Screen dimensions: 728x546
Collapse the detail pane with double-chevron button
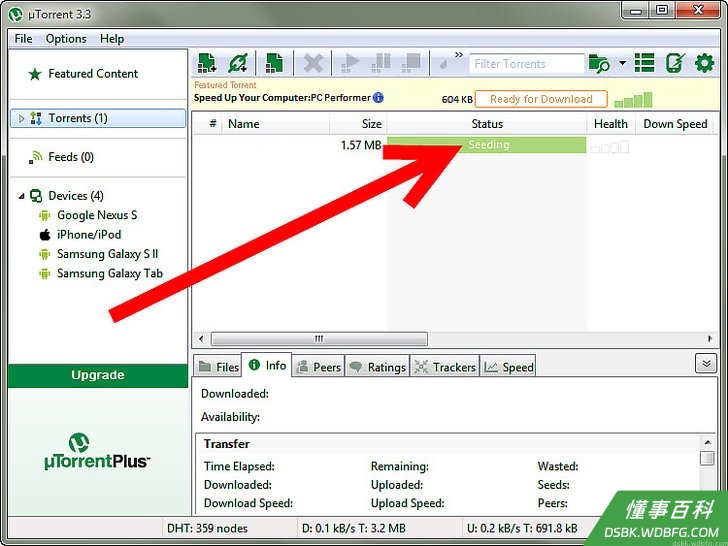coord(706,364)
